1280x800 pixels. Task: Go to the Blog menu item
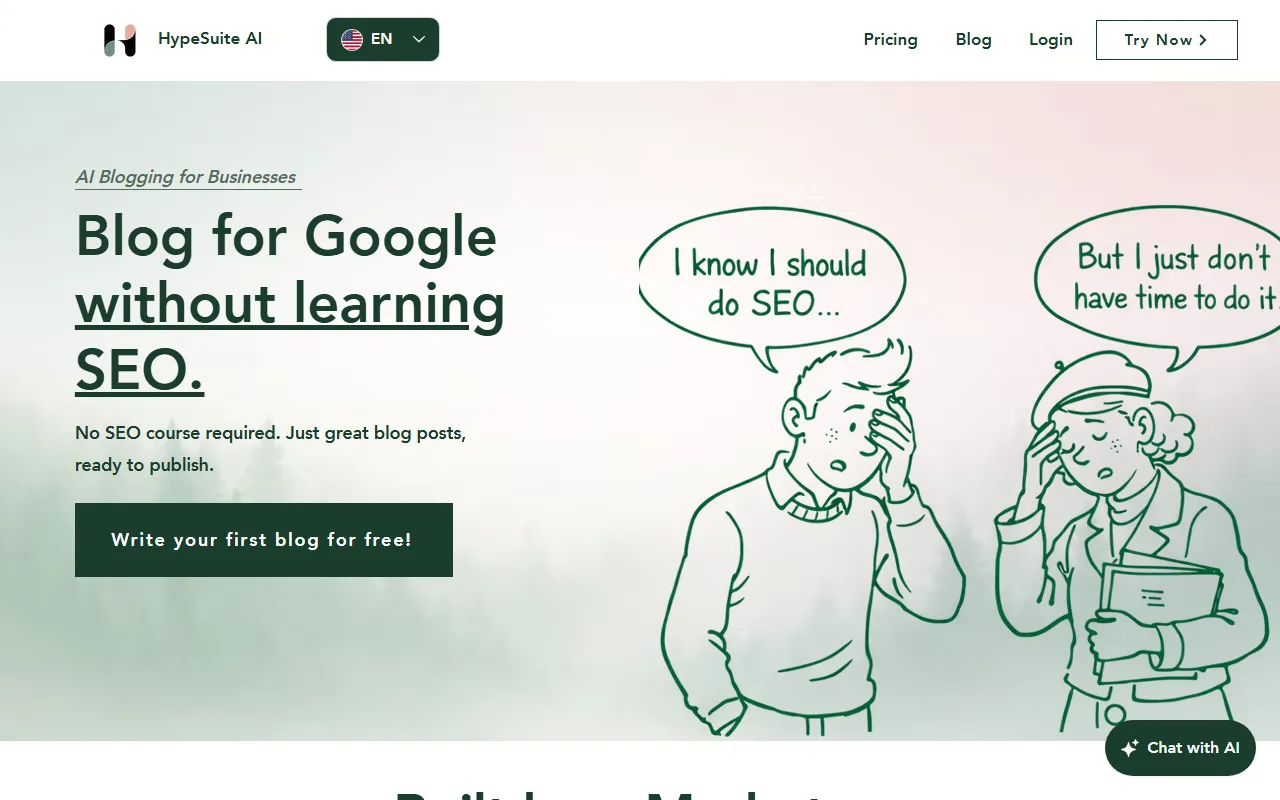(x=973, y=40)
